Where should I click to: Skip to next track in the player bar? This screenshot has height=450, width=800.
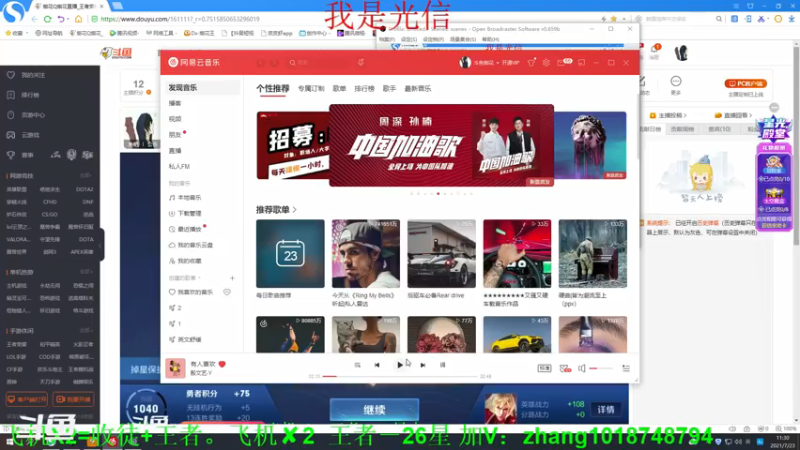[422, 365]
